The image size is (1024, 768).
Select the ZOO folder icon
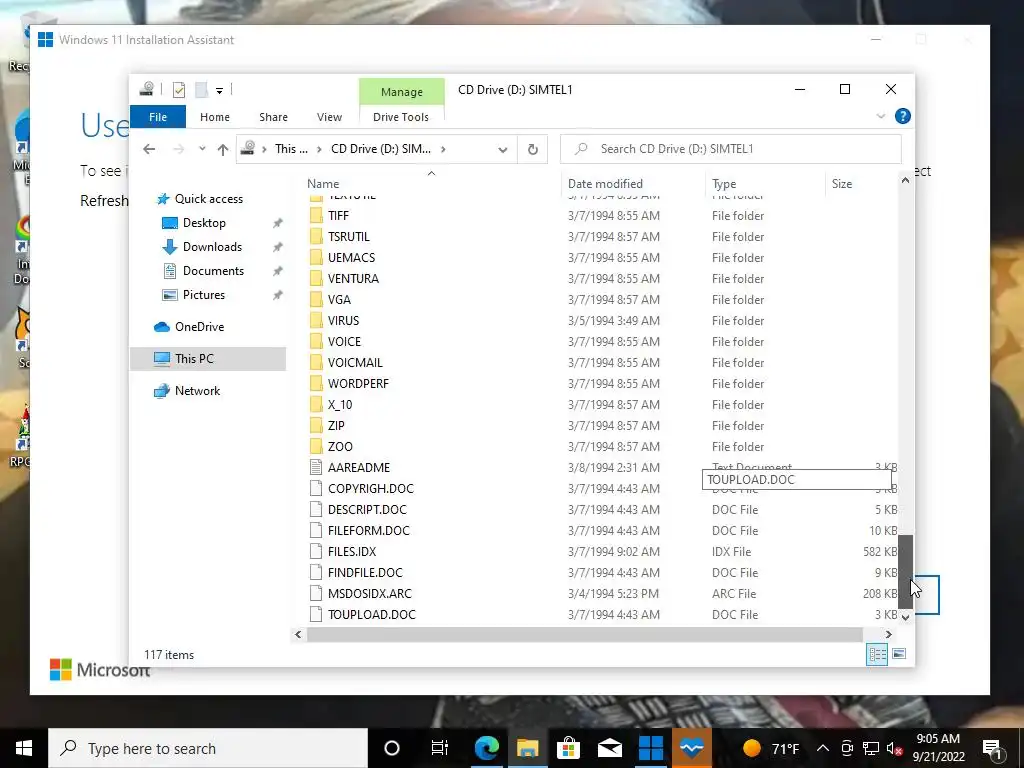click(x=316, y=446)
